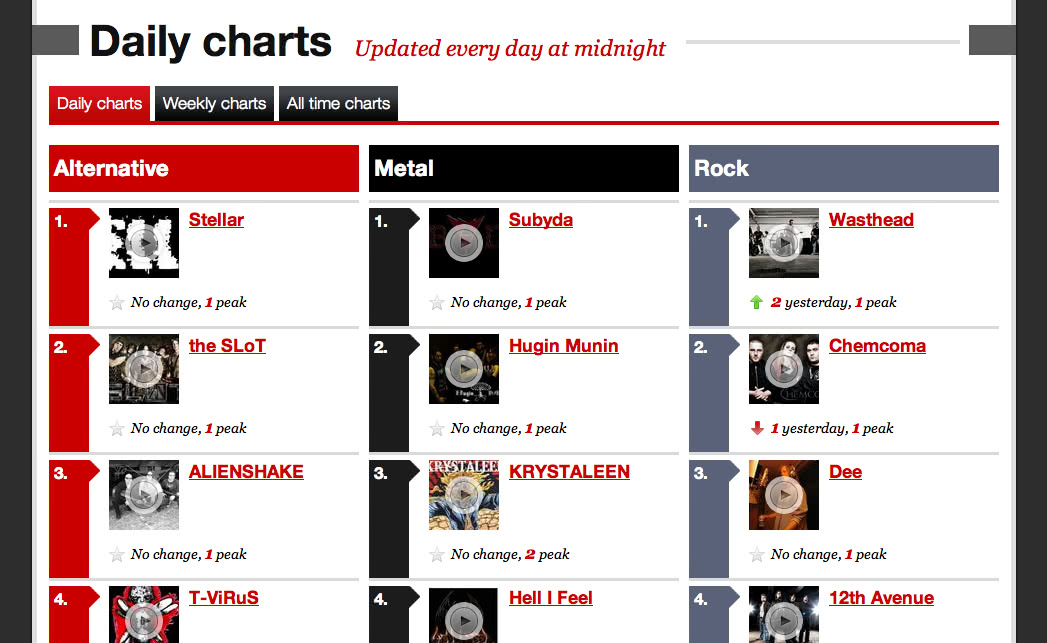Open the Rock category header
Image resolution: width=1047 pixels, height=643 pixels.
[x=843, y=168]
